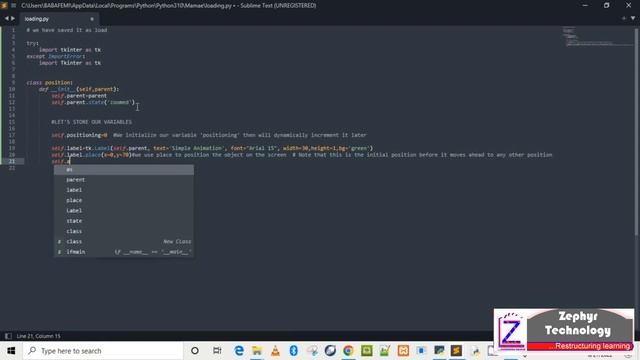Screen dimensions: 640x360
Task: Close the loading.py tab
Action: 92,19
